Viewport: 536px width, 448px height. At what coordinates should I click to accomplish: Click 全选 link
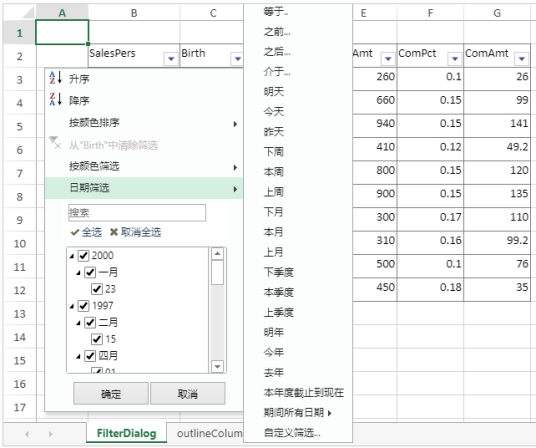92,232
